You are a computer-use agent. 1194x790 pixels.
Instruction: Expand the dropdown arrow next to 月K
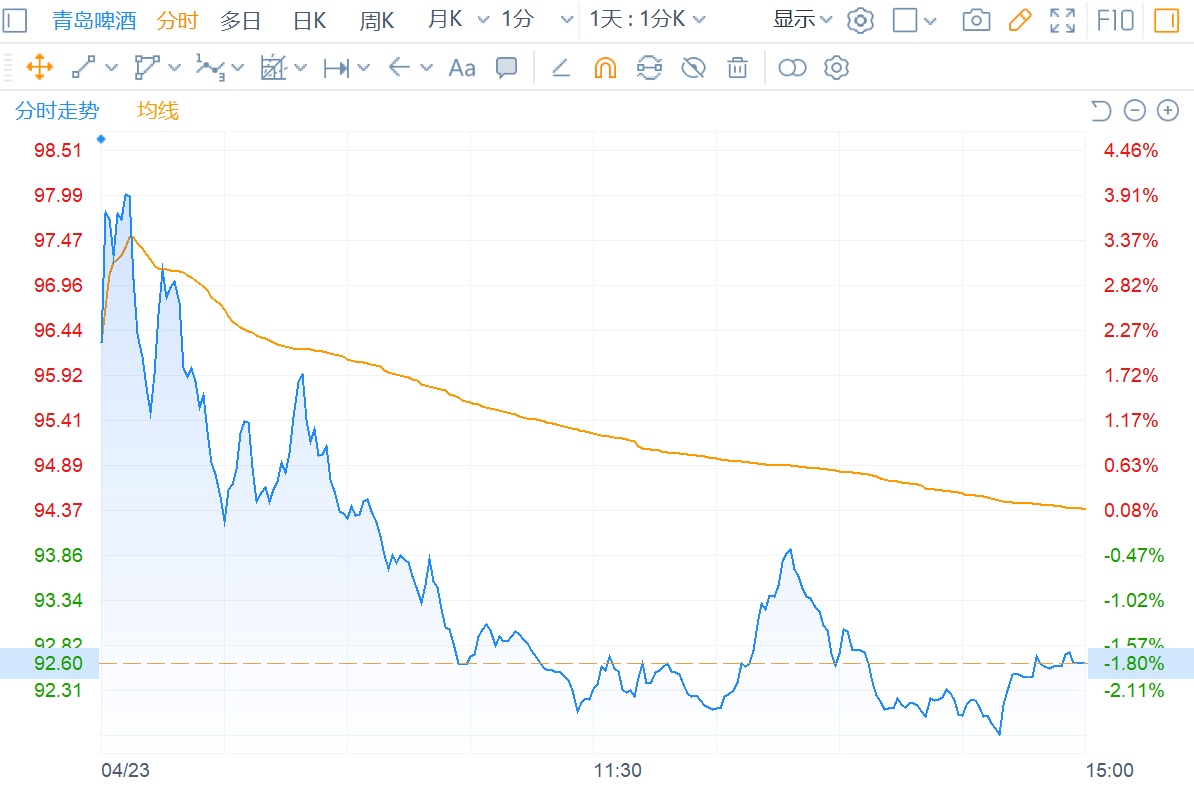pyautogui.click(x=484, y=20)
